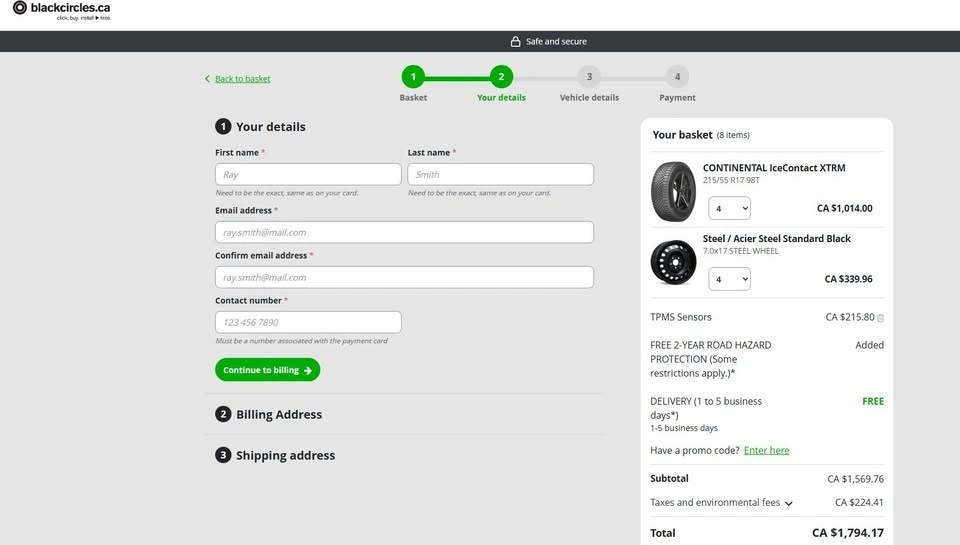Click the Basket step 1 circle
960x545 pixels.
click(x=413, y=77)
